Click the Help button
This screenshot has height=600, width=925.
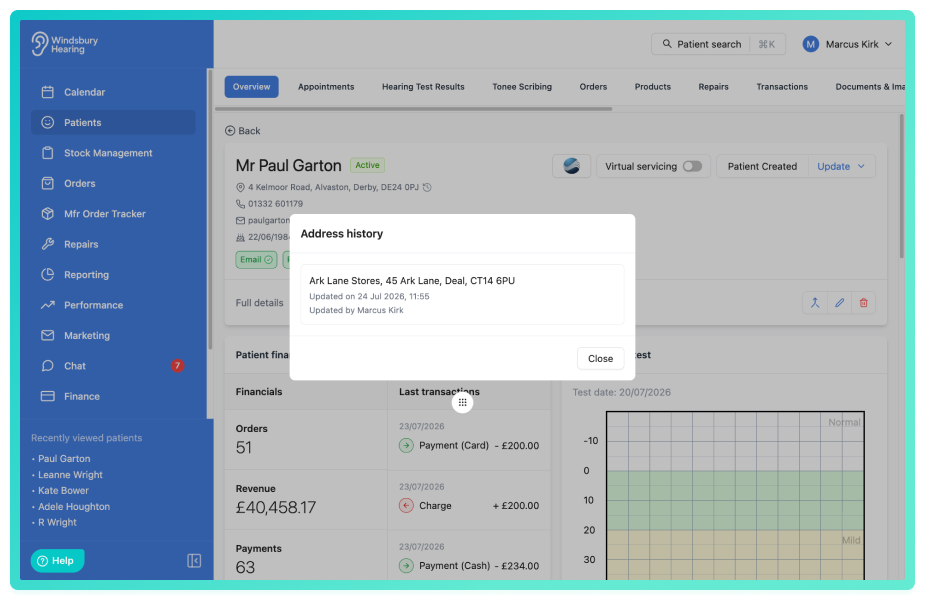(x=57, y=560)
